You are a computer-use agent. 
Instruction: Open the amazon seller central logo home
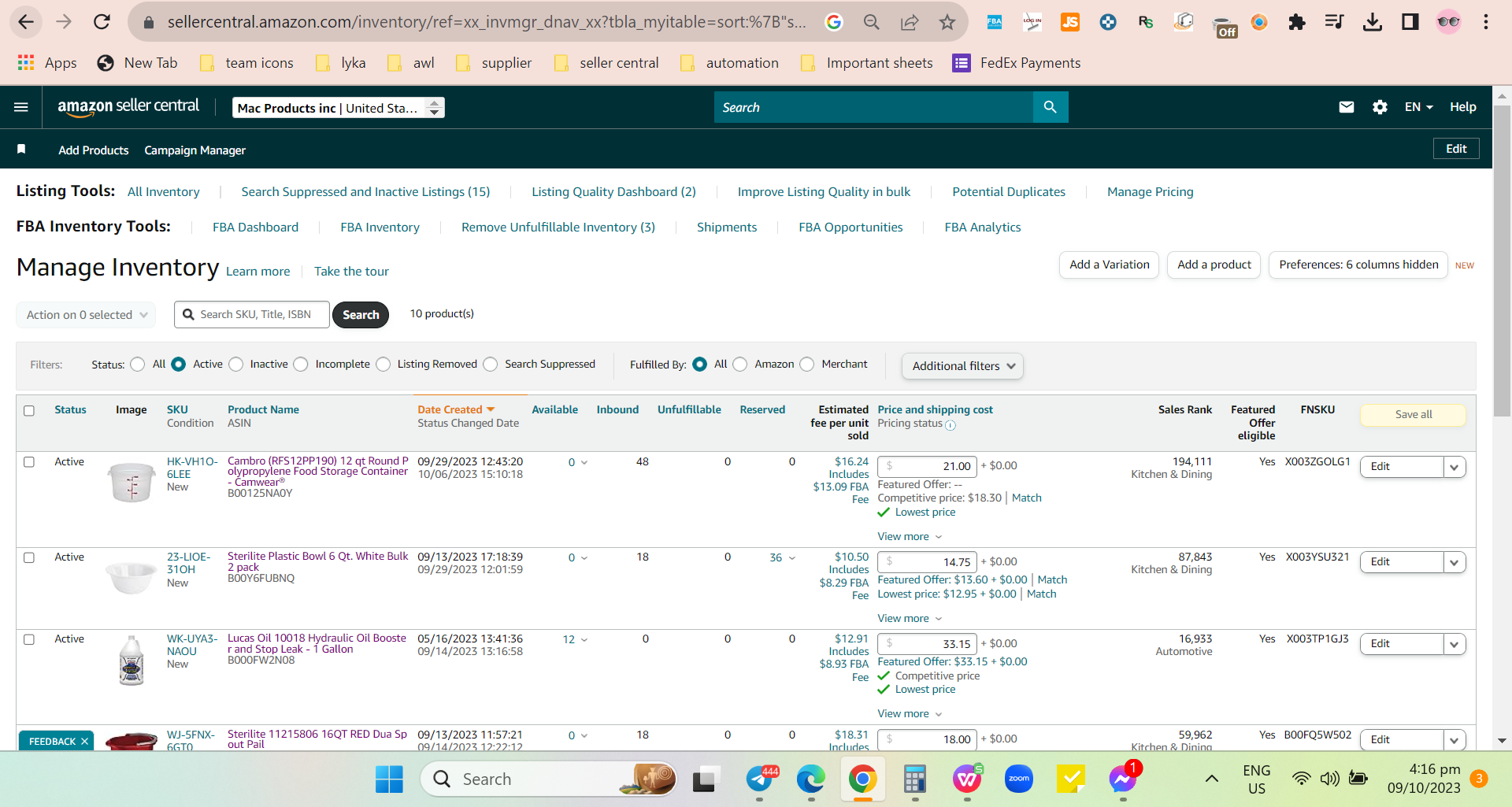click(x=128, y=107)
